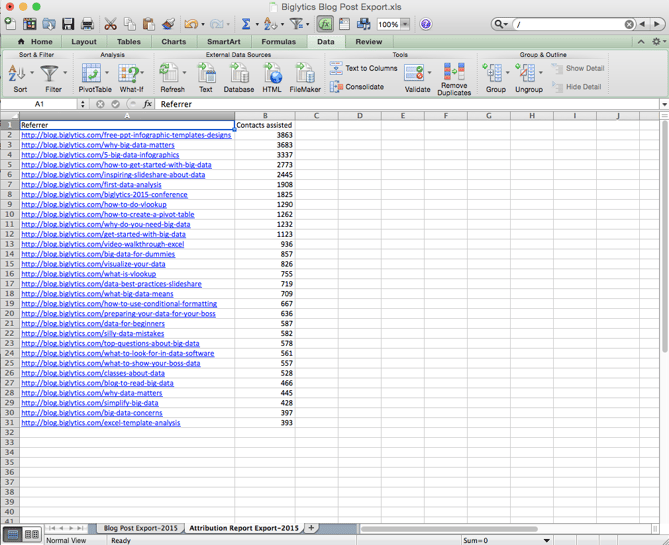Click the Sort icon in the ribbon
Screen dimensions: 669x545
click(x=18, y=75)
